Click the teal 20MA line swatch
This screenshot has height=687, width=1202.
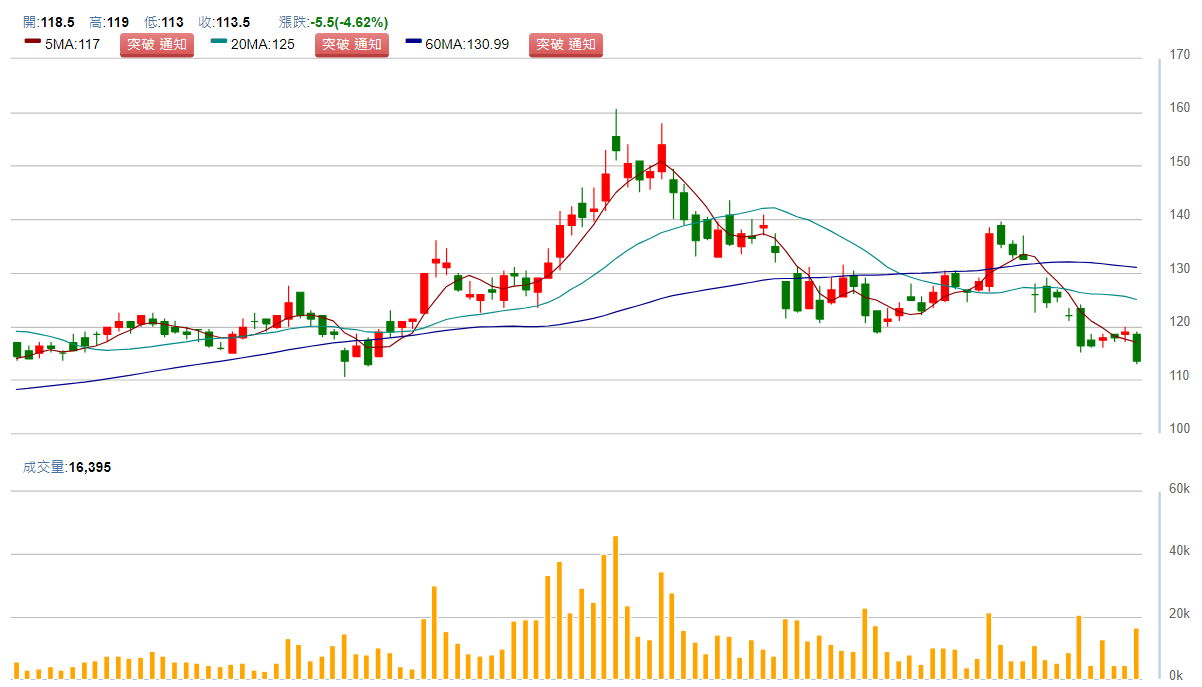(x=220, y=43)
